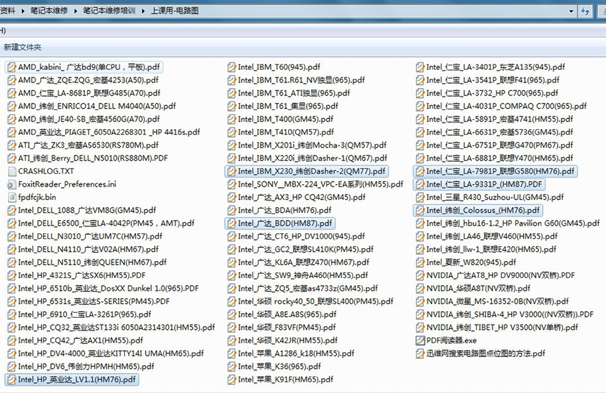Select AMD_英业达_PIAGET_6050A2268301 _HP 4416s.pdf

(x=109, y=132)
